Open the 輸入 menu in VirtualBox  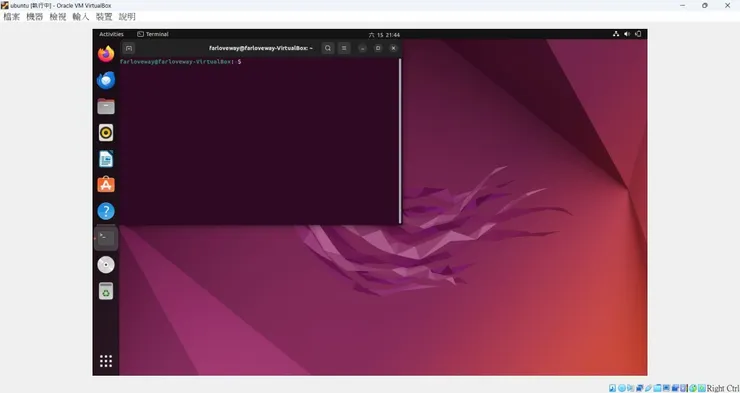[81, 17]
